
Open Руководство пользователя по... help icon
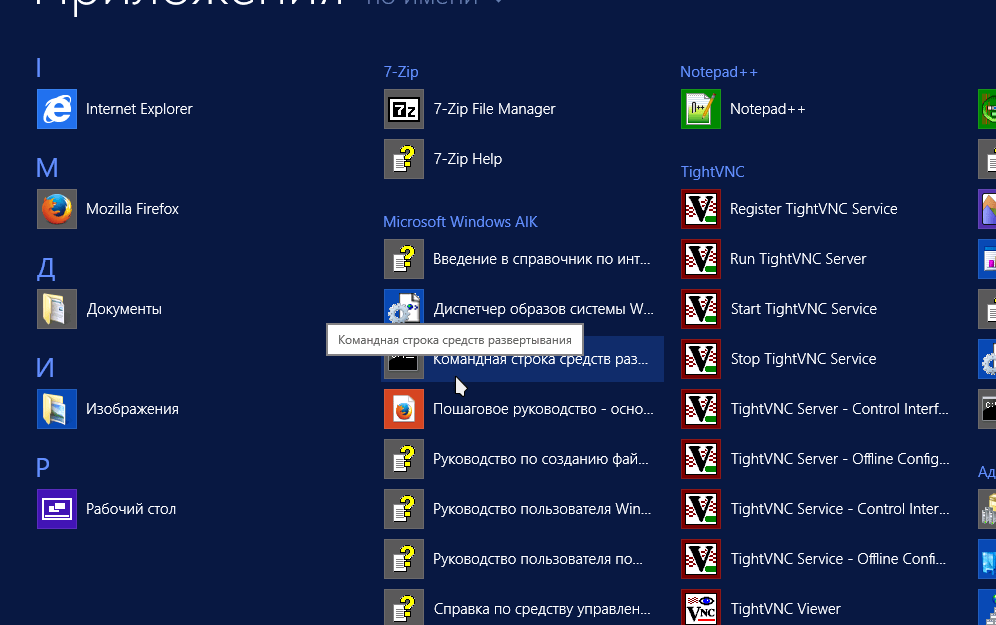[x=404, y=559]
